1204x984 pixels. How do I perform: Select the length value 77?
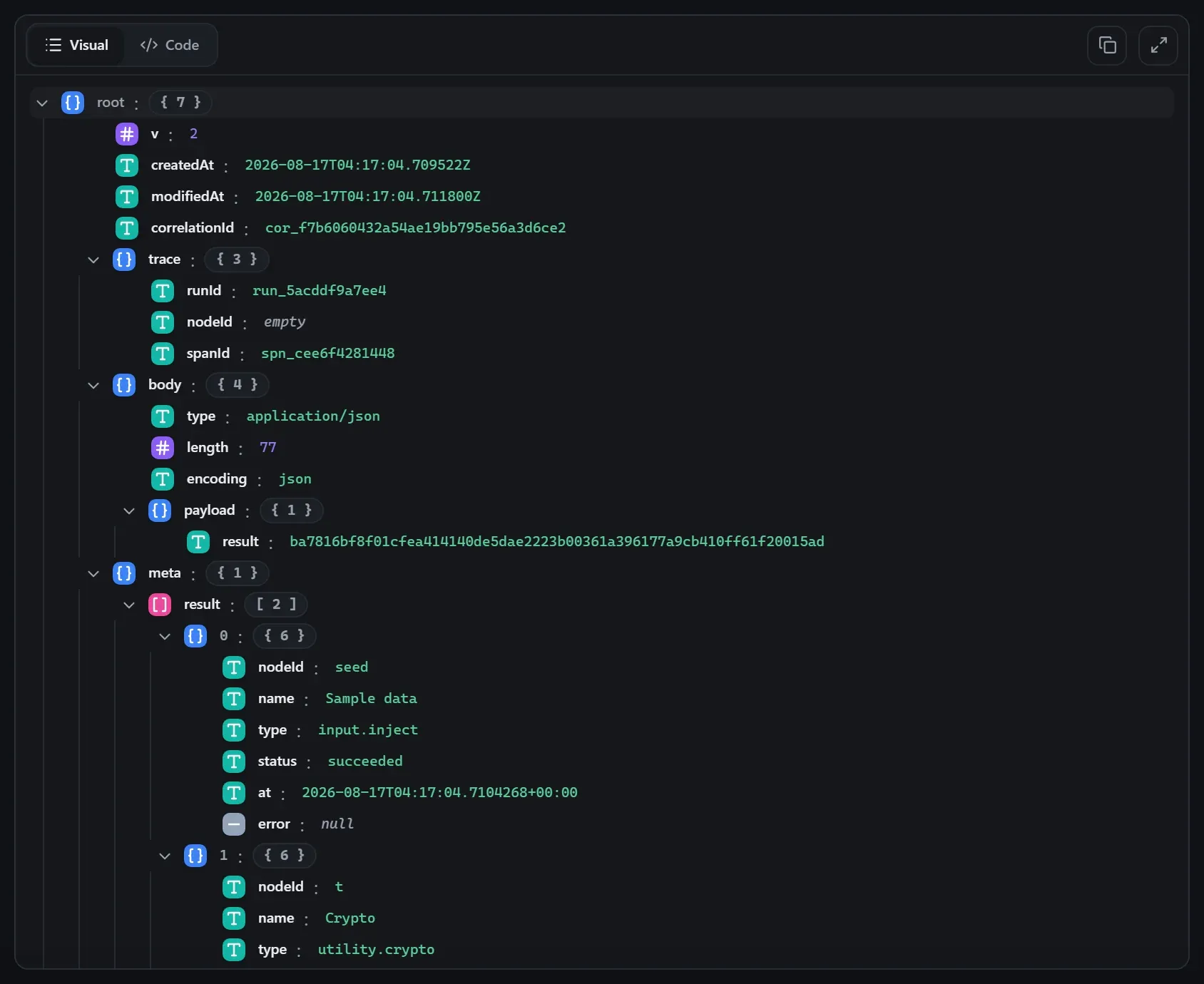268,448
